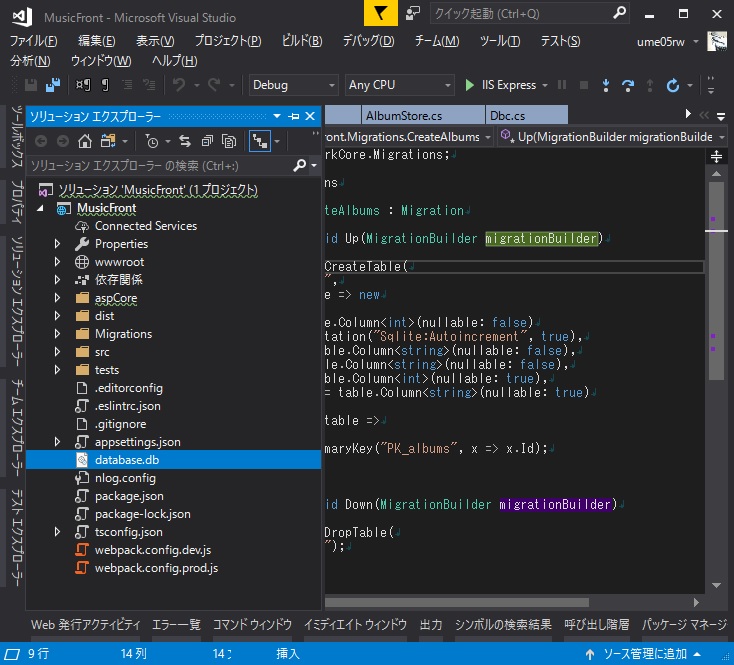The width and height of the screenshot is (734, 665).
Task: Select webpack.config.dev.js file
Action: 153,550
